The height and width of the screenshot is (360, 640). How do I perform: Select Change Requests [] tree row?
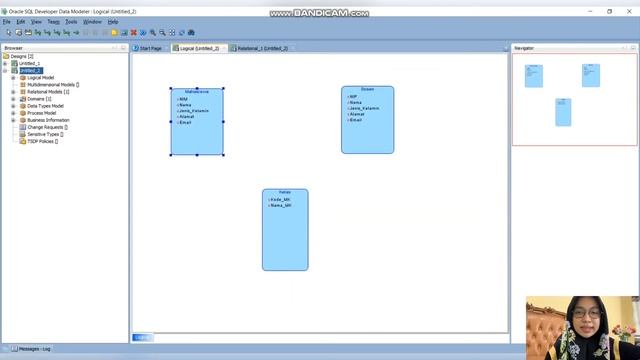44,127
